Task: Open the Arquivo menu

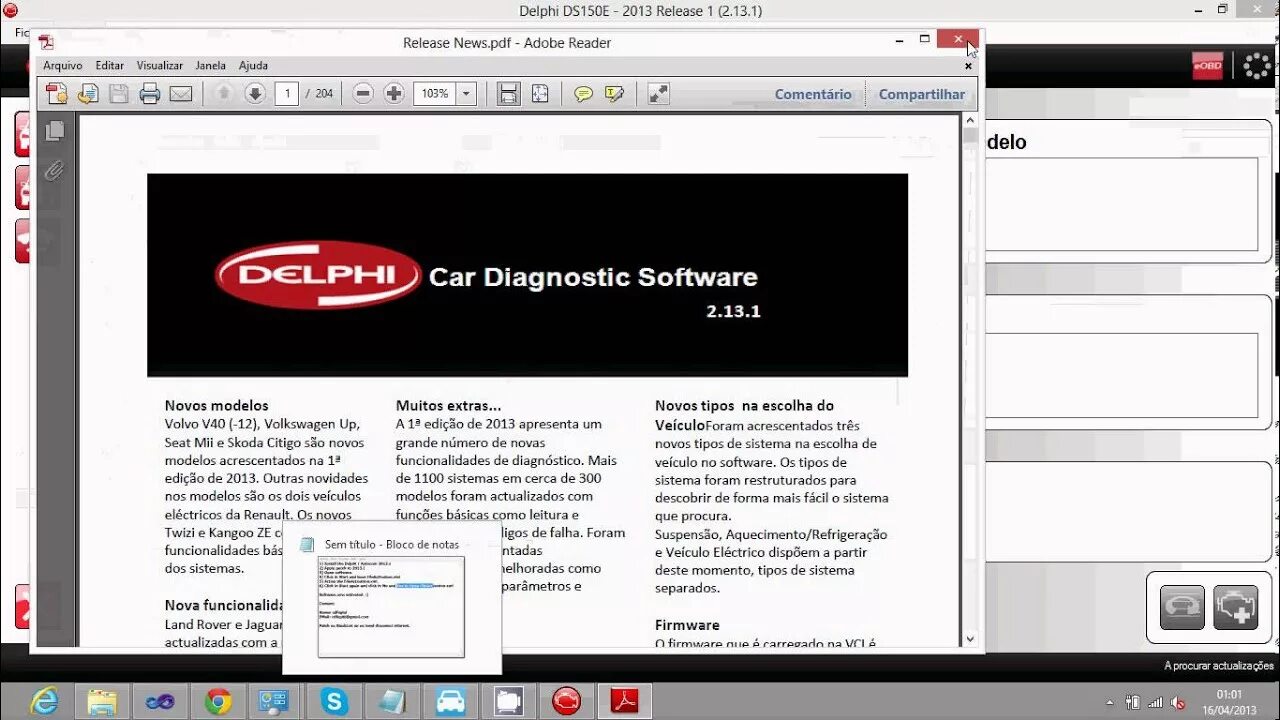Action: (x=63, y=65)
